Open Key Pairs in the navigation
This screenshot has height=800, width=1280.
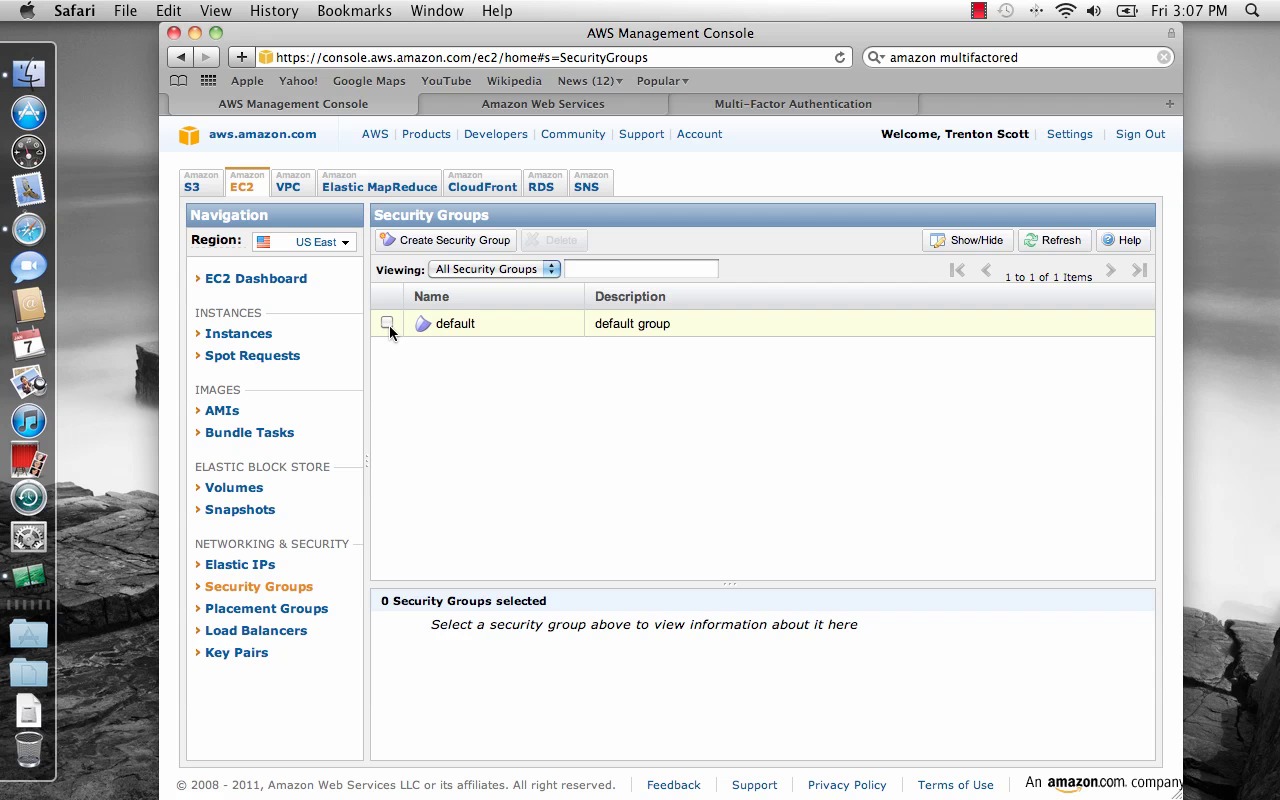point(236,653)
